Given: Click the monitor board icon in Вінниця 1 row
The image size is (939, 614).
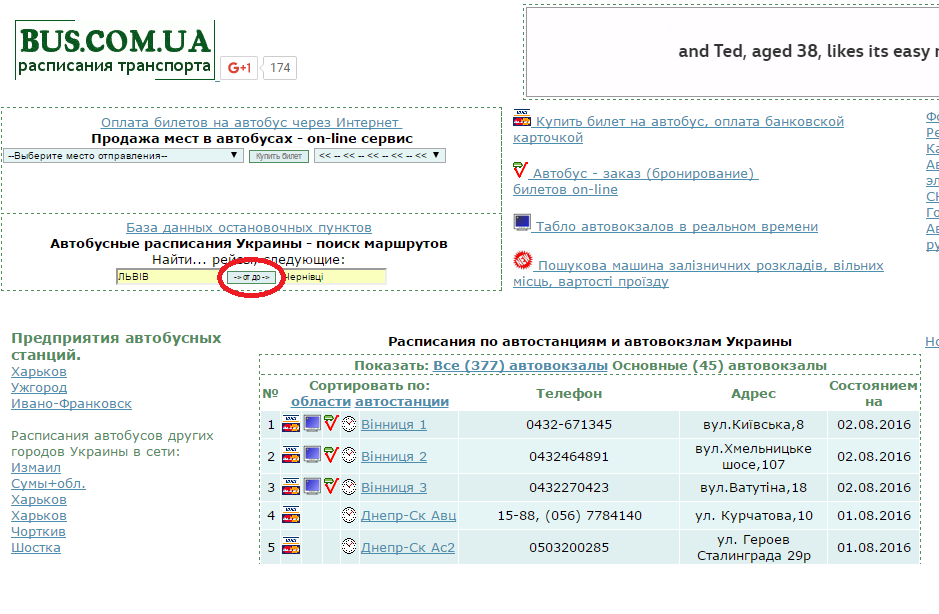Looking at the screenshot, I should [x=312, y=424].
